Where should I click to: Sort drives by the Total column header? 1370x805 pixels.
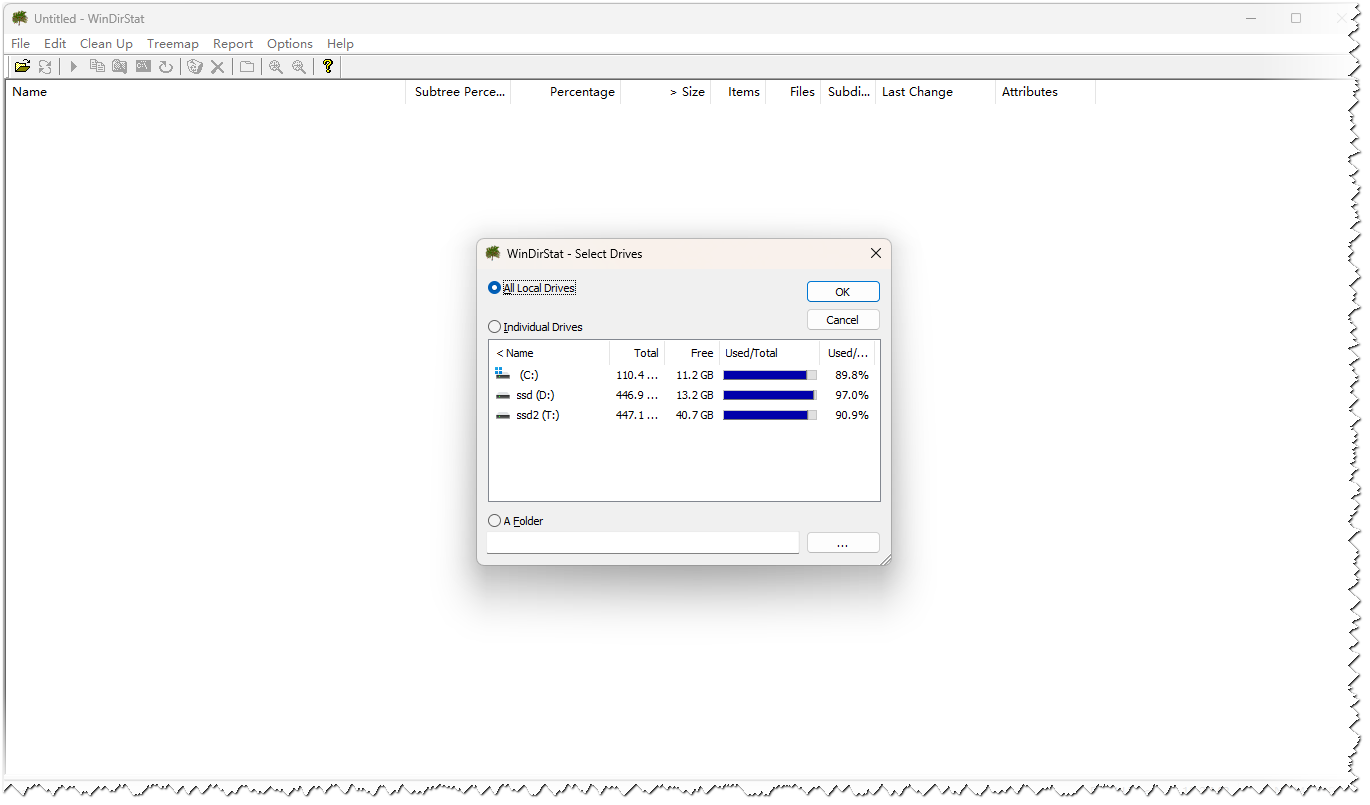pos(637,353)
